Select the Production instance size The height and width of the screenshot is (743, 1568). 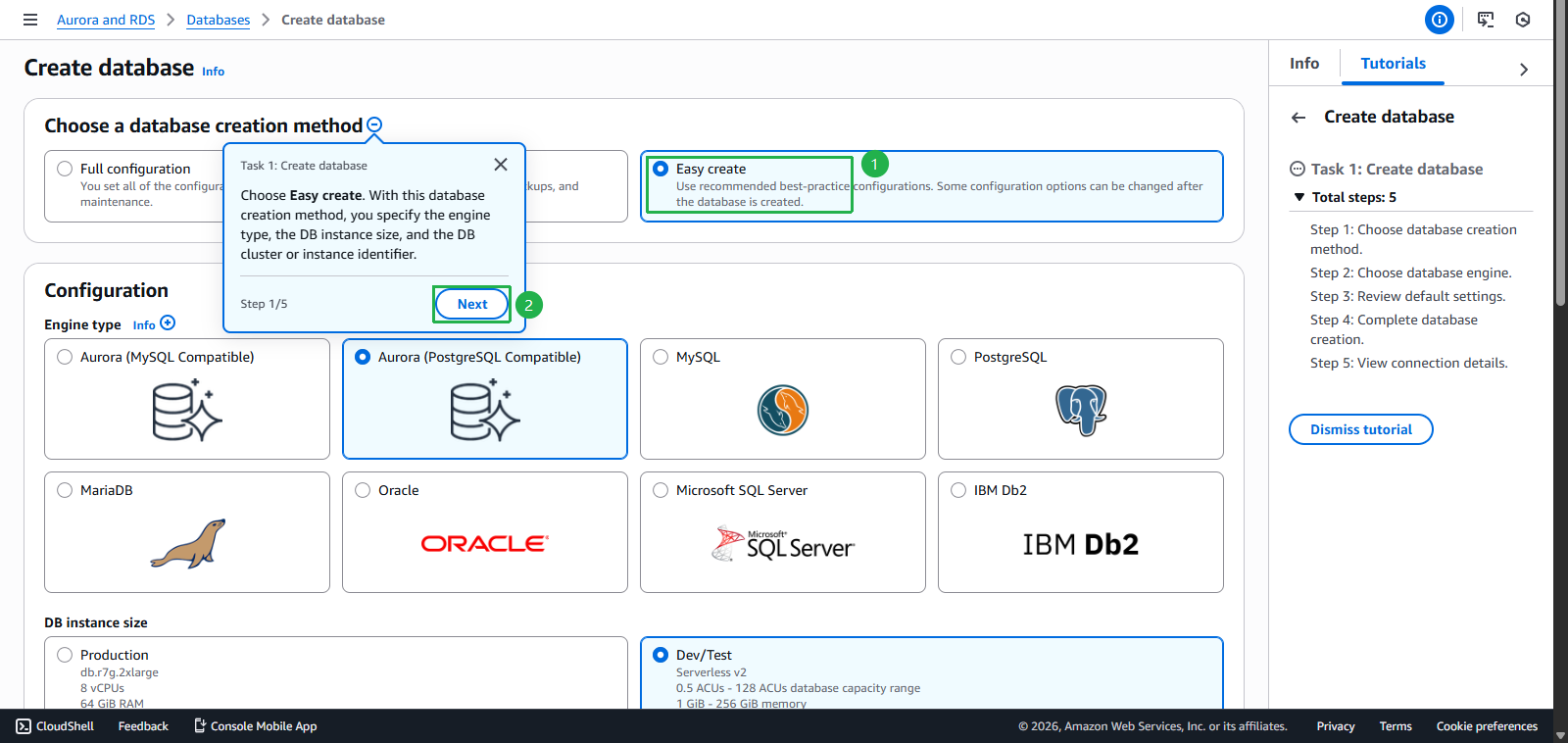point(65,655)
